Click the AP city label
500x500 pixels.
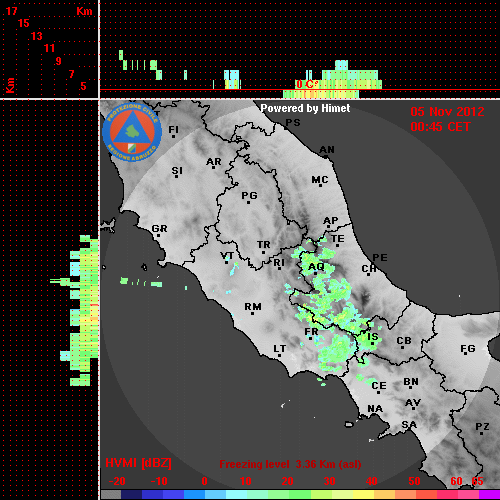(x=331, y=221)
